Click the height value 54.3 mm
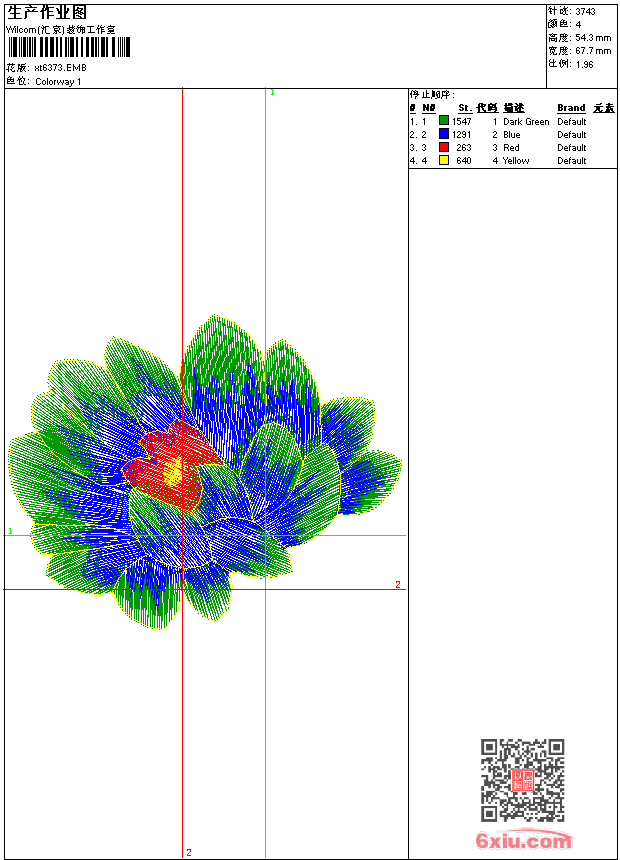Screen dimensions: 620x860 pos(593,38)
